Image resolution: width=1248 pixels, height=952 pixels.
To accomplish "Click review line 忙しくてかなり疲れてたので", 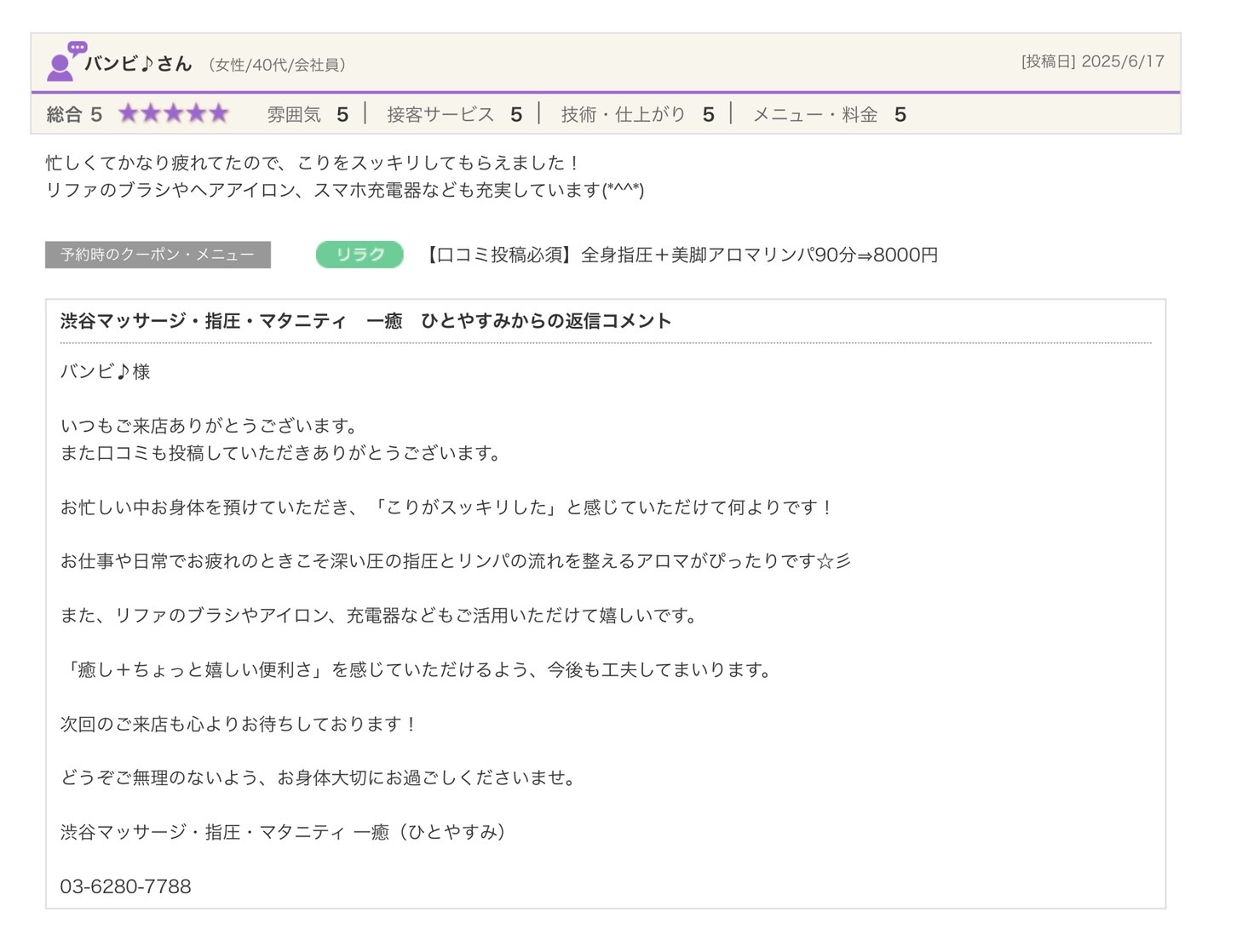I will [x=313, y=163].
